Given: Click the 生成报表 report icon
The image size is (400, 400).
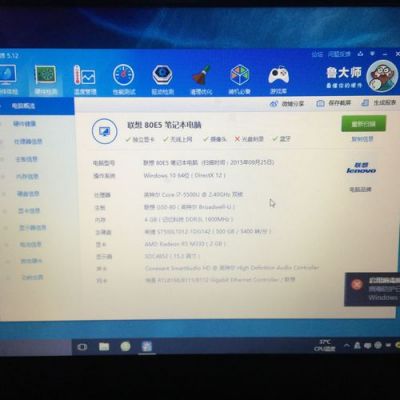Looking at the screenshot, I should (x=365, y=103).
